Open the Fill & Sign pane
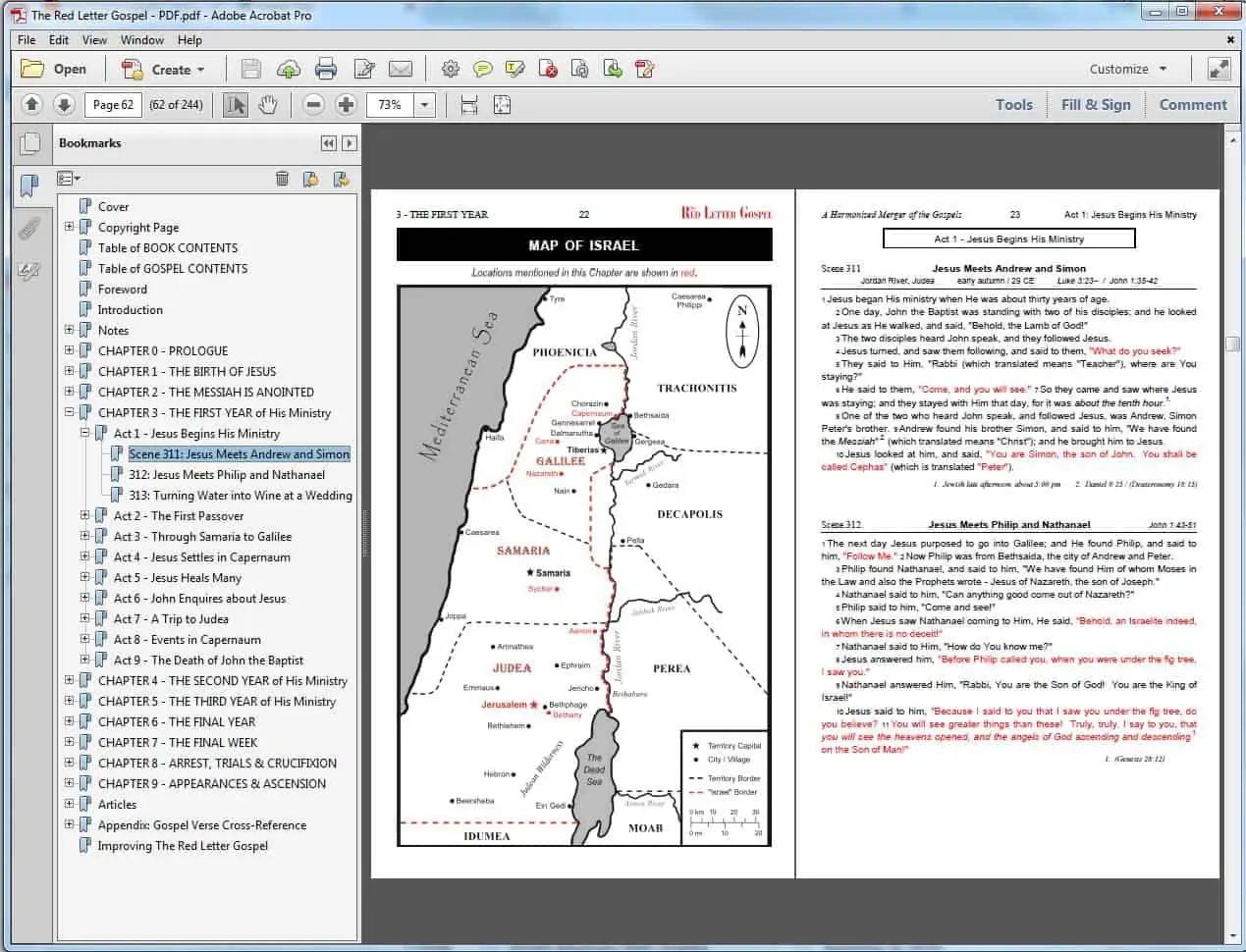Viewport: 1246px width, 952px height. click(x=1096, y=104)
